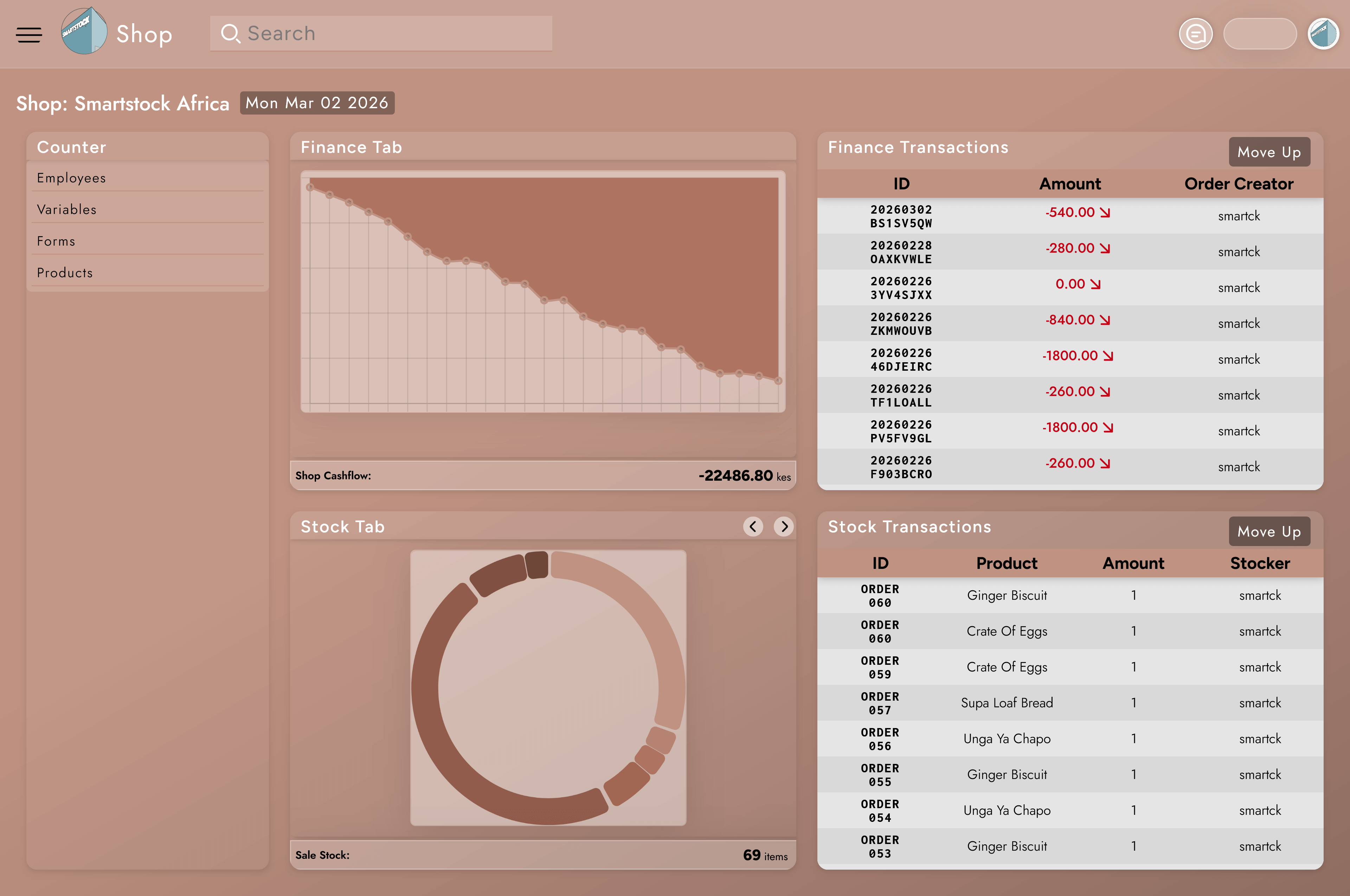
Task: Click the search magnifier icon
Action: tap(230, 34)
